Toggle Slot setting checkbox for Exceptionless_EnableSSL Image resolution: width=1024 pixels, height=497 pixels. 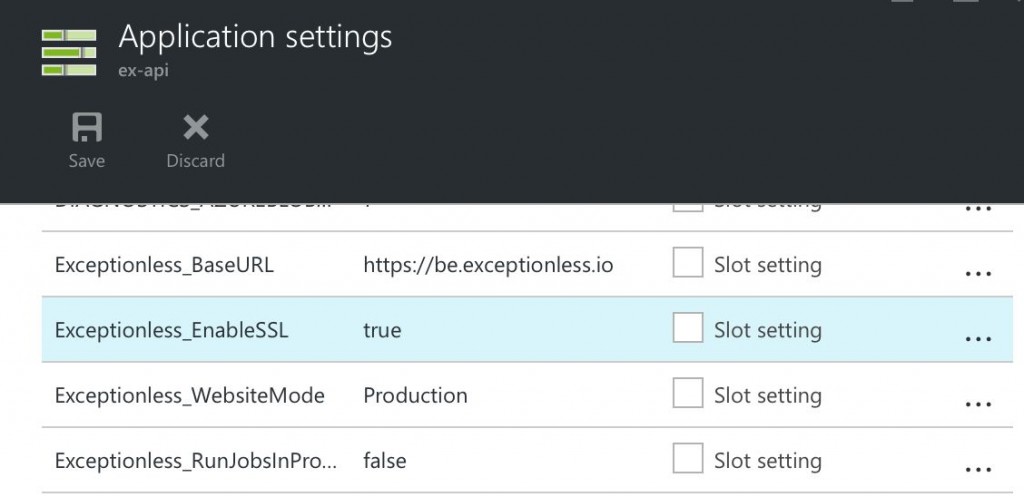click(687, 329)
